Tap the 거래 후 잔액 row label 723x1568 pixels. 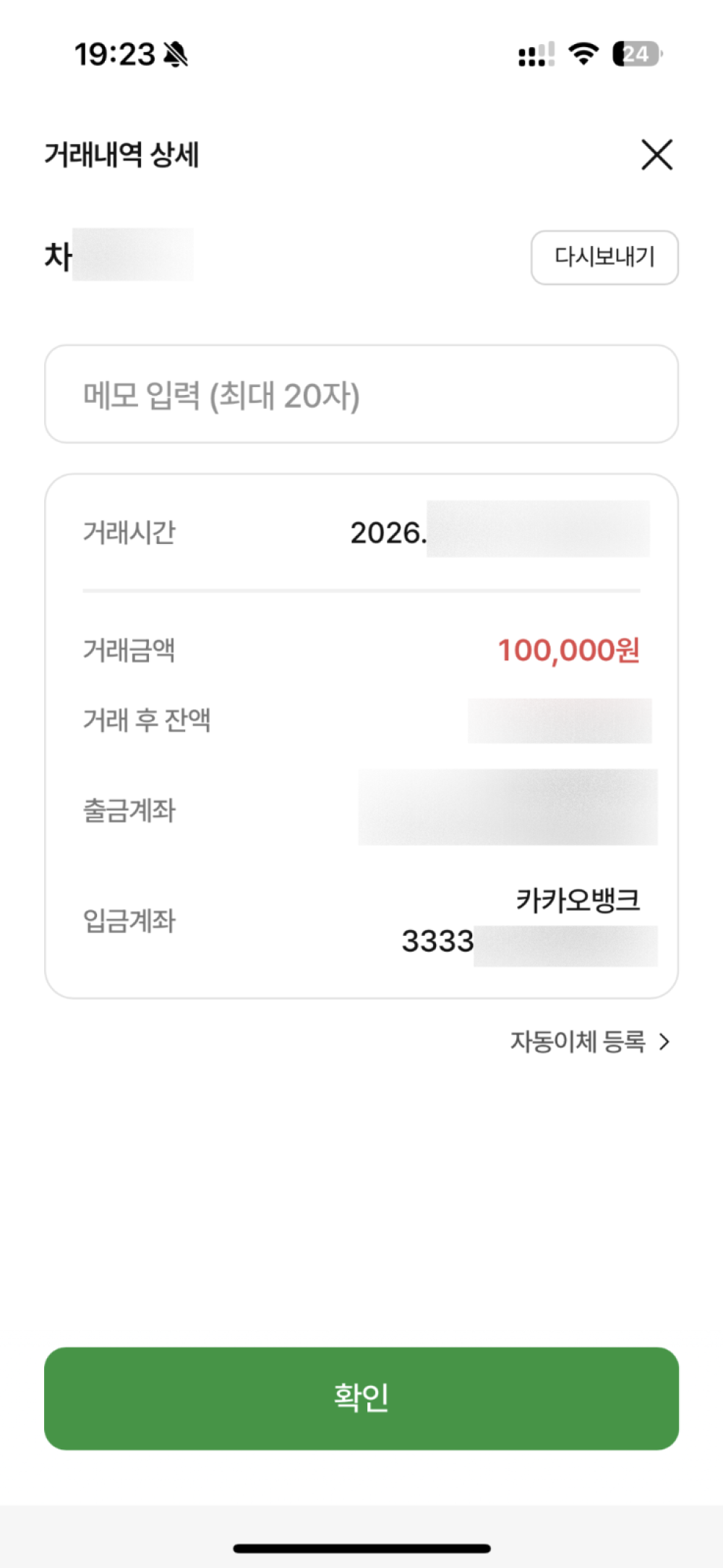coord(147,720)
